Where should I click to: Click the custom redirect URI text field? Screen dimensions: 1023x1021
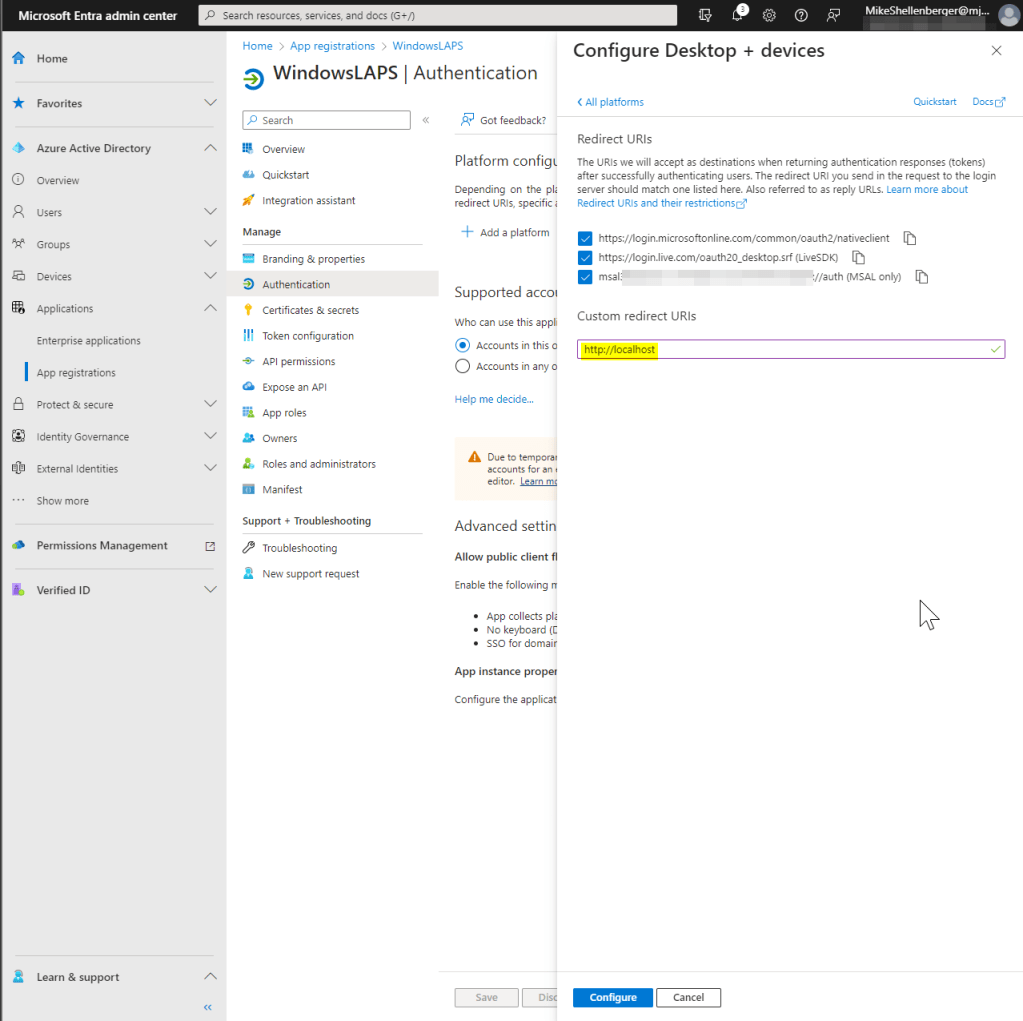[x=790, y=349]
